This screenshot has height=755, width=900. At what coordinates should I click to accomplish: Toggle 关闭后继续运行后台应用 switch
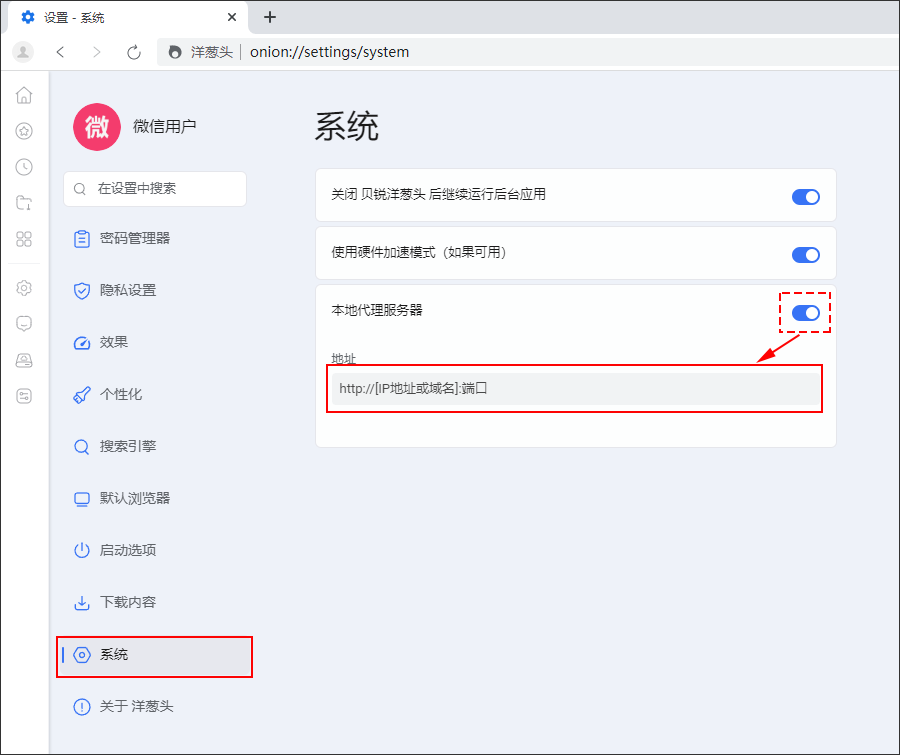(805, 197)
